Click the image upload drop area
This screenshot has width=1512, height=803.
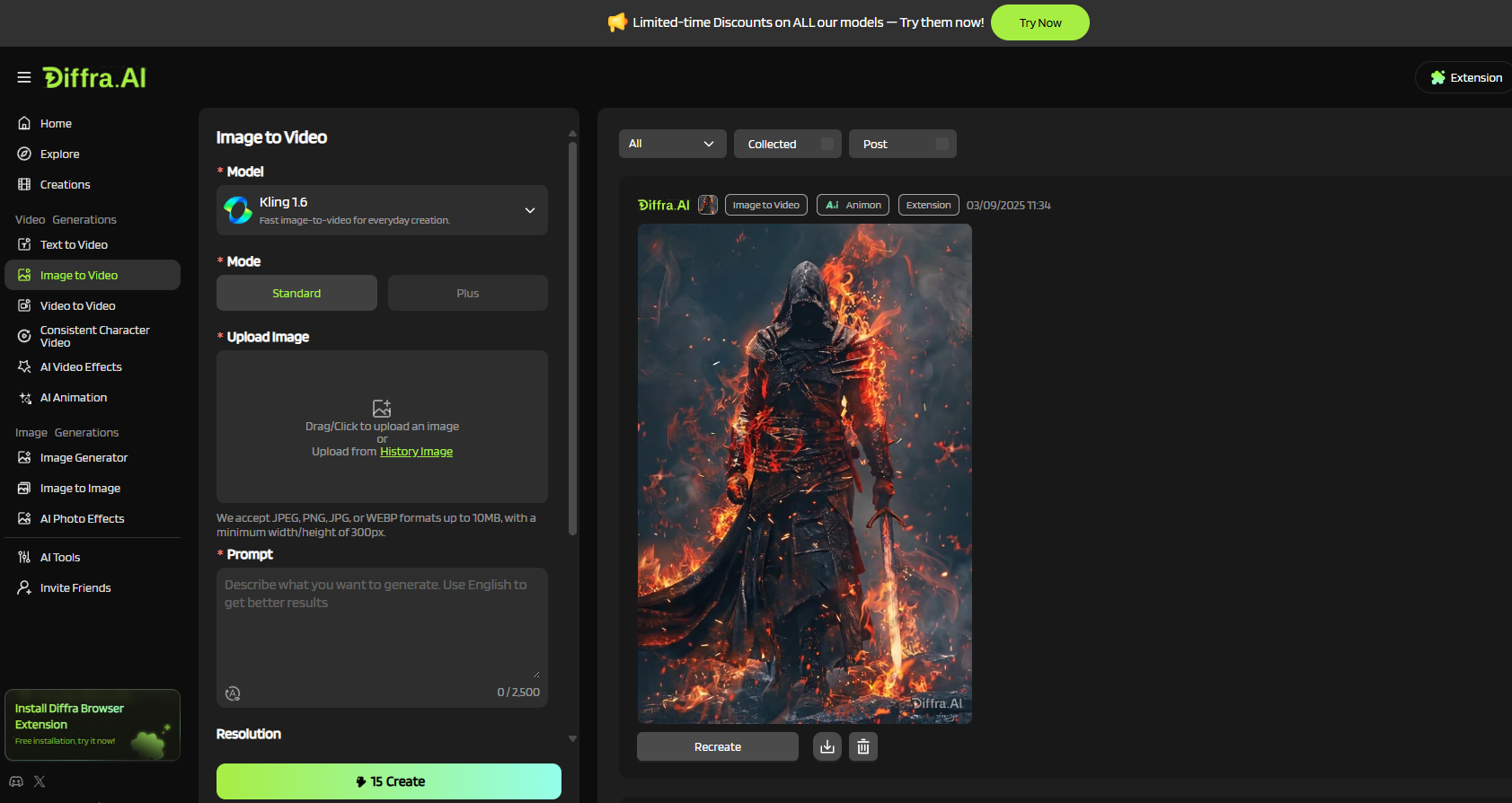[382, 427]
